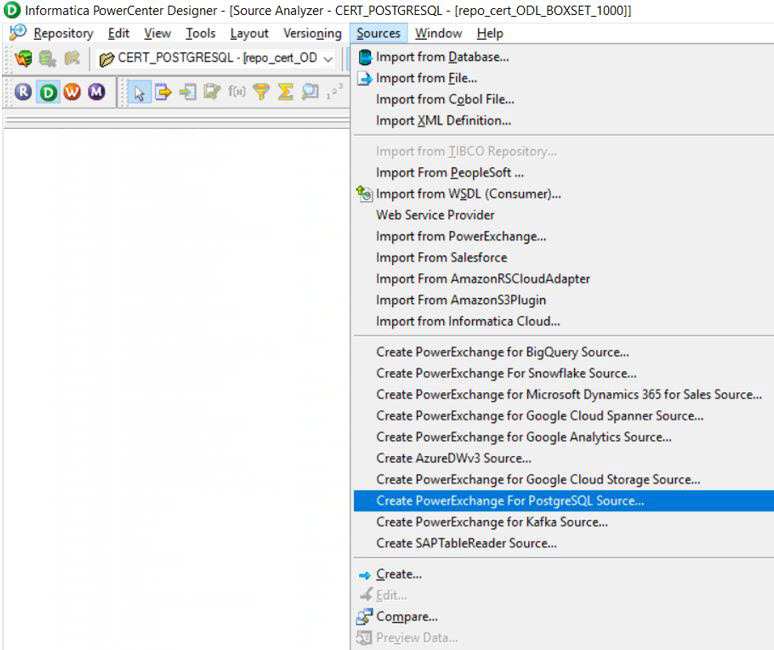
Task: Launch Repository Manager with the R icon
Action: point(24,92)
